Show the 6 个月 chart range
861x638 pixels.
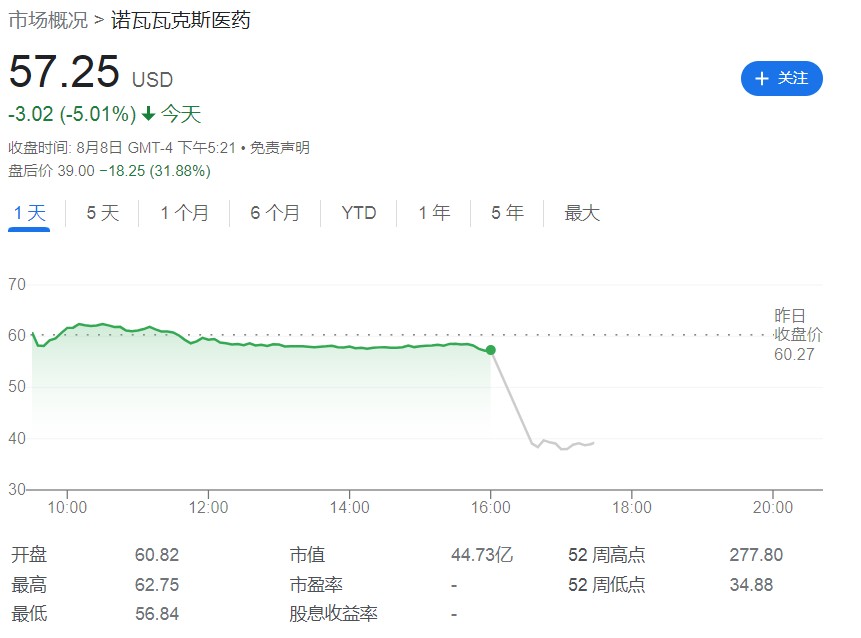[275, 213]
